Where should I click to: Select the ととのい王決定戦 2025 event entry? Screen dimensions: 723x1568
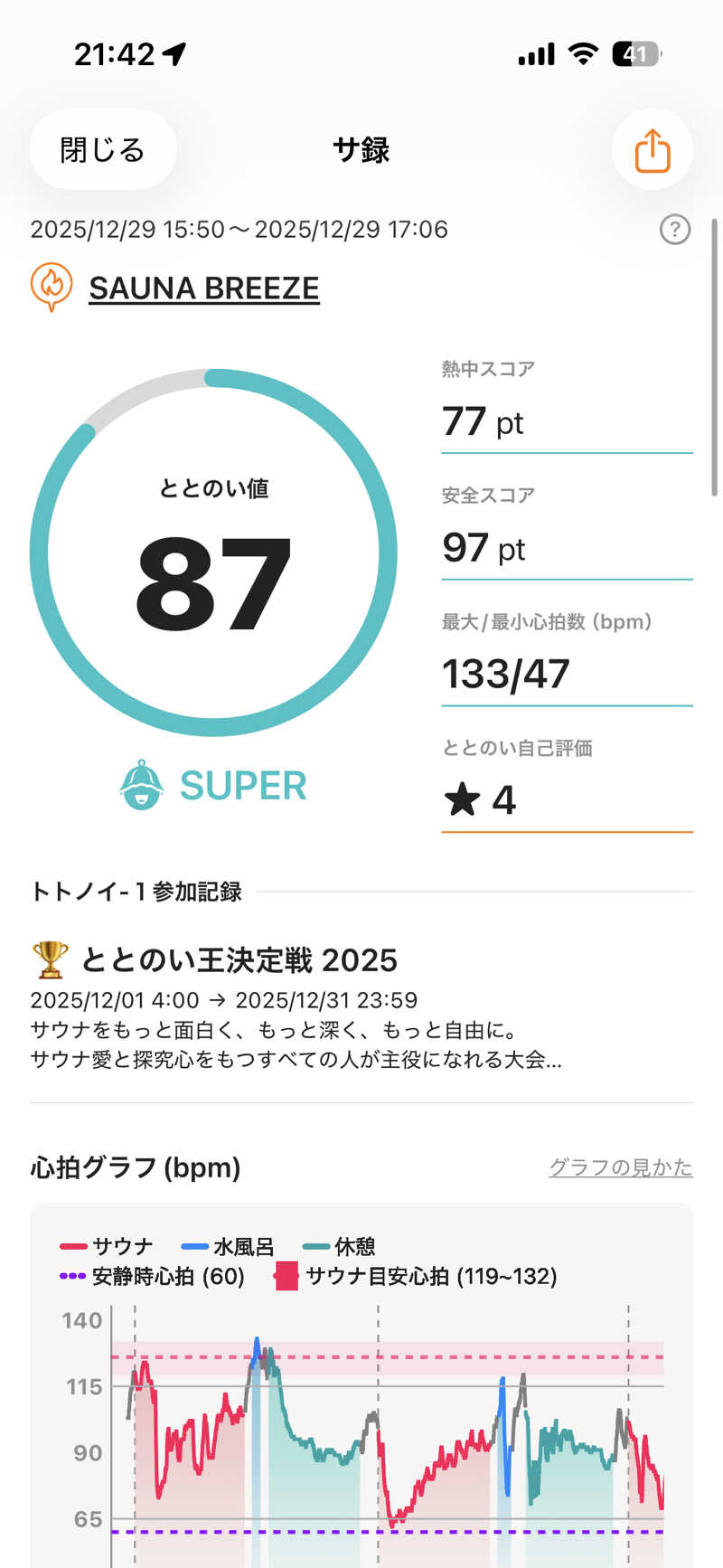click(x=239, y=960)
